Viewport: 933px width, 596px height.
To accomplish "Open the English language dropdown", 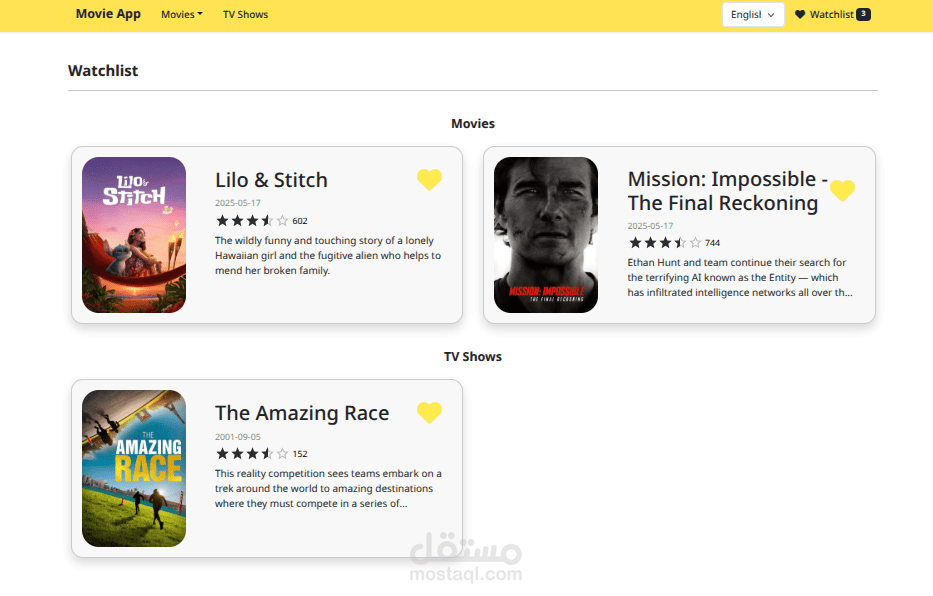I will [753, 14].
